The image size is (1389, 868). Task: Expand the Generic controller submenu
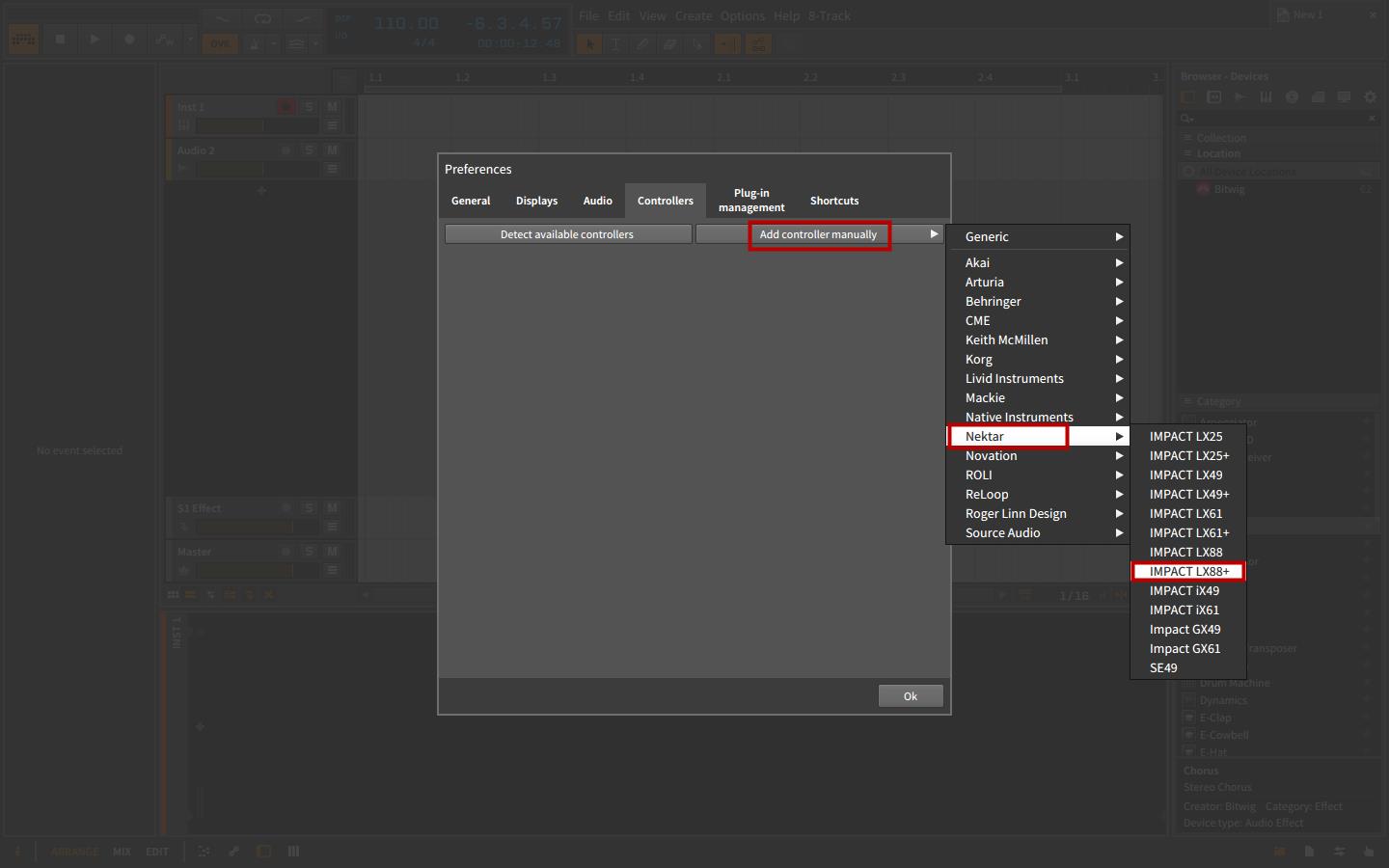tap(1037, 236)
